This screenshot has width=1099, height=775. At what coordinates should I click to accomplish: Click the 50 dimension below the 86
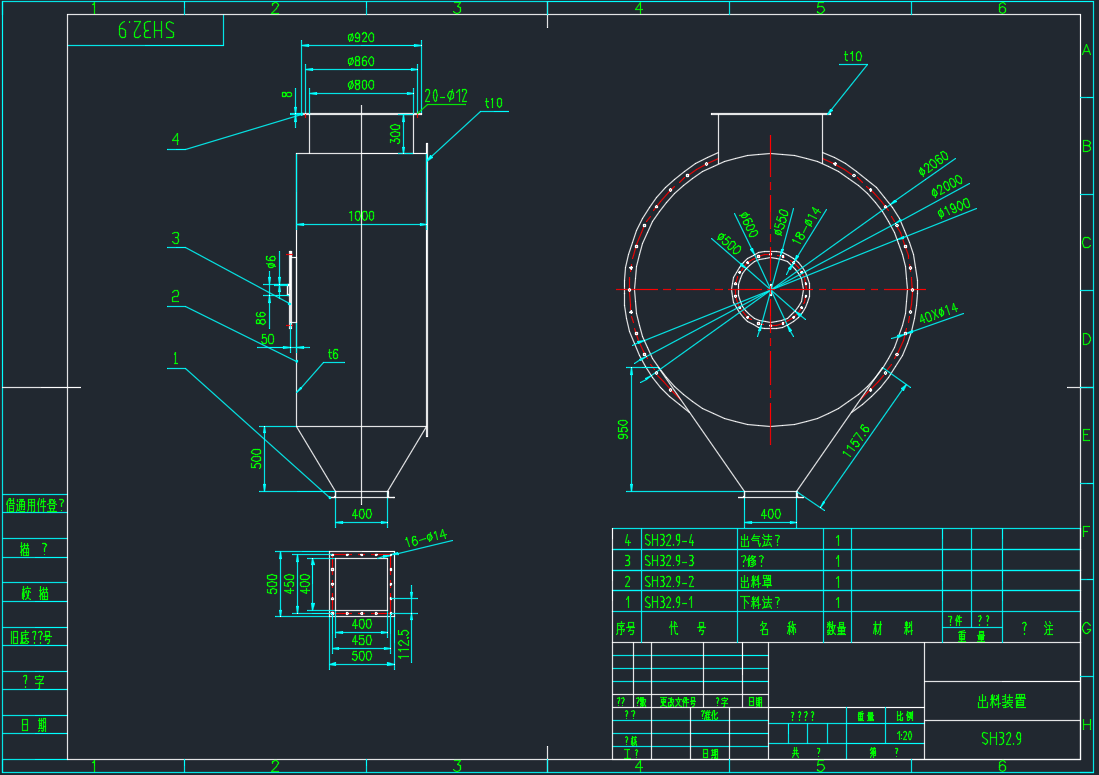268,339
